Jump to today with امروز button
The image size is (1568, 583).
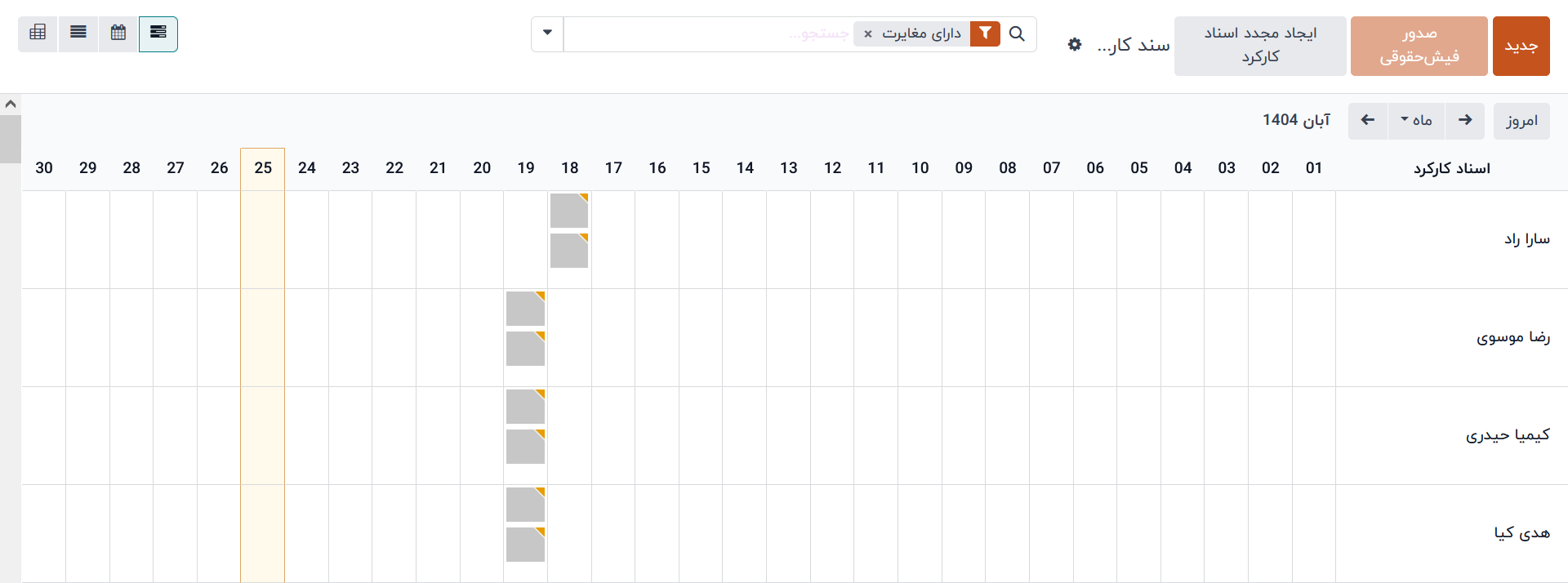pos(1521,121)
